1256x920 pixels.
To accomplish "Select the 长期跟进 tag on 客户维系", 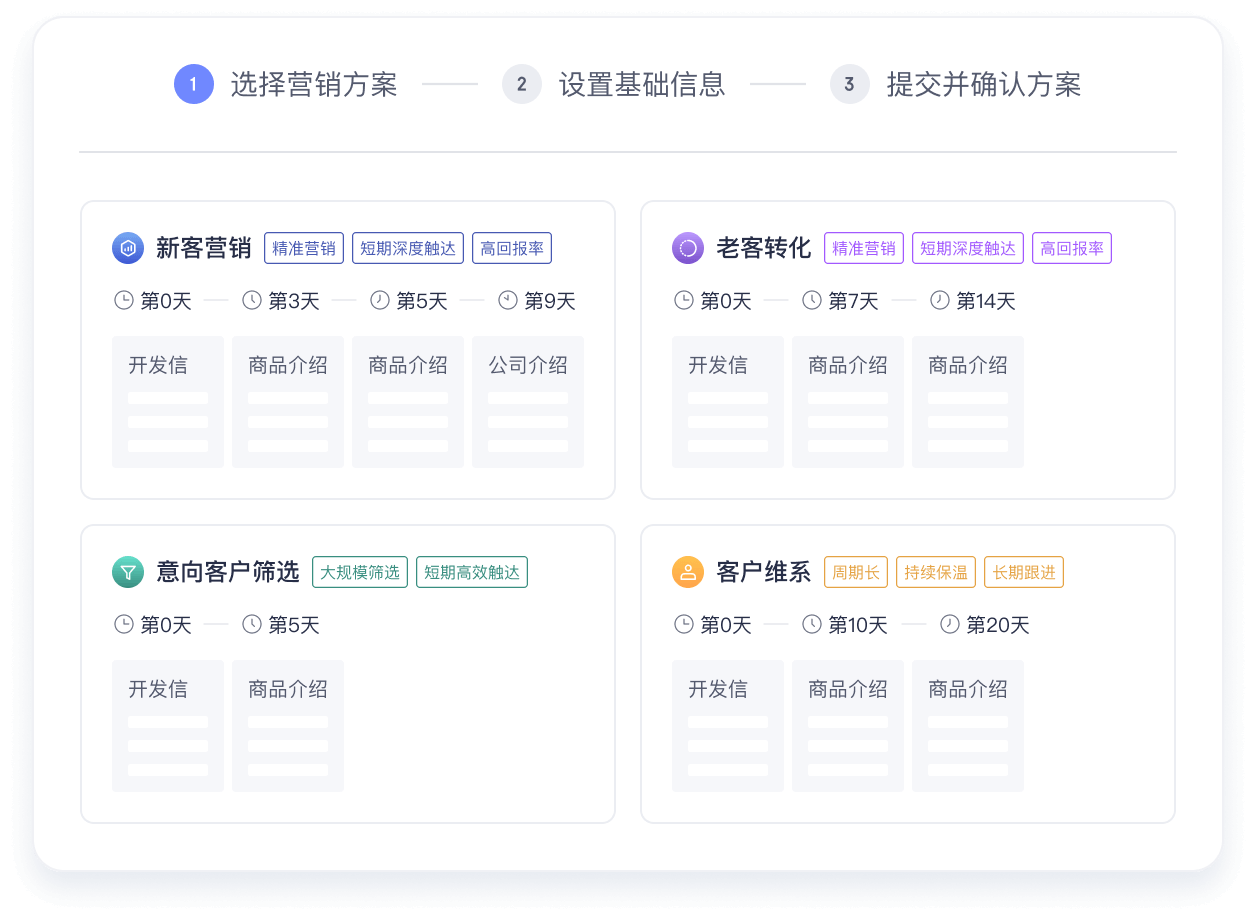I will click(x=1023, y=572).
